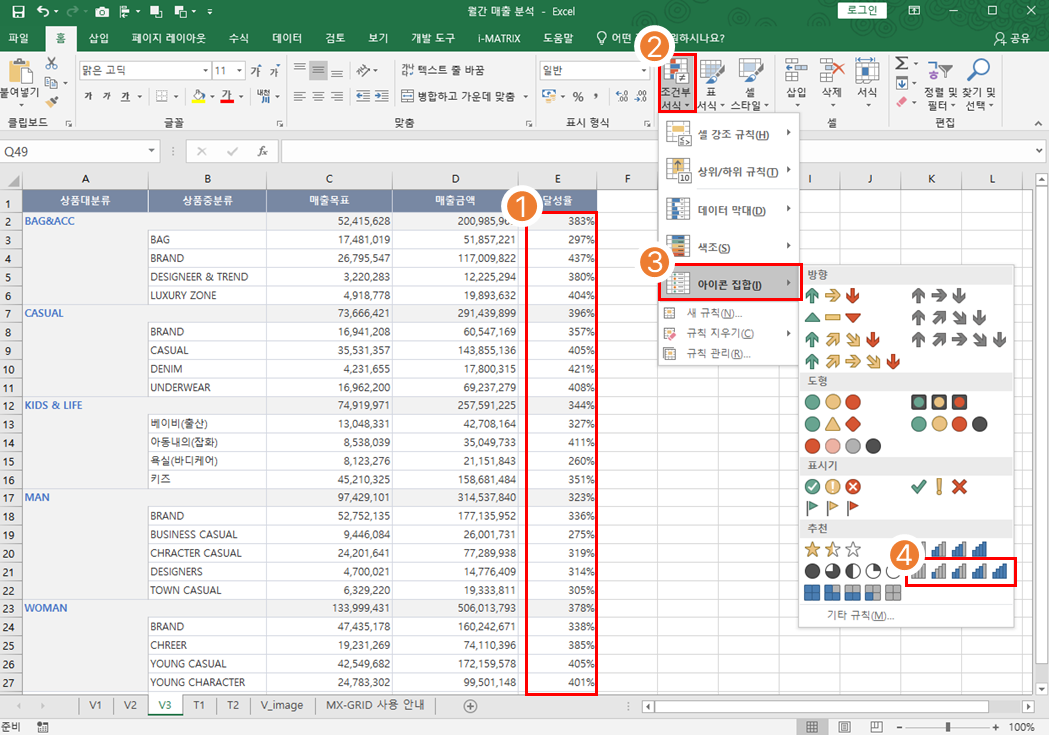Open the 데이터 막대 submenu

pos(730,210)
